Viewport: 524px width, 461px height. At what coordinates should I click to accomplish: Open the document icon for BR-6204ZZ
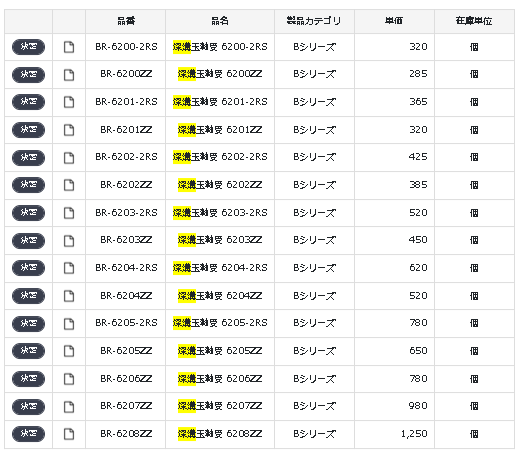click(x=69, y=296)
